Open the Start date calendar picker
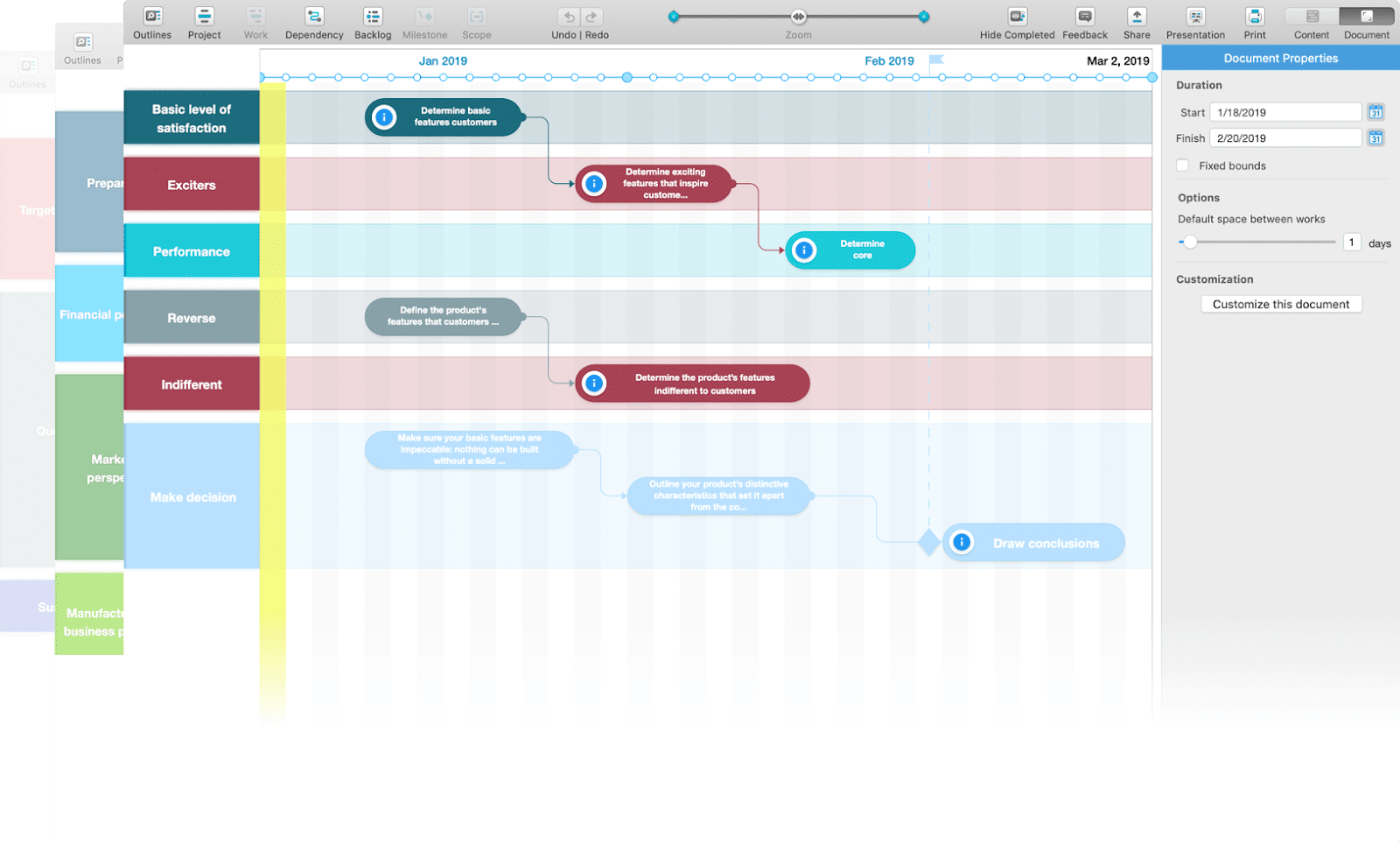This screenshot has width=1400, height=844. click(x=1375, y=112)
